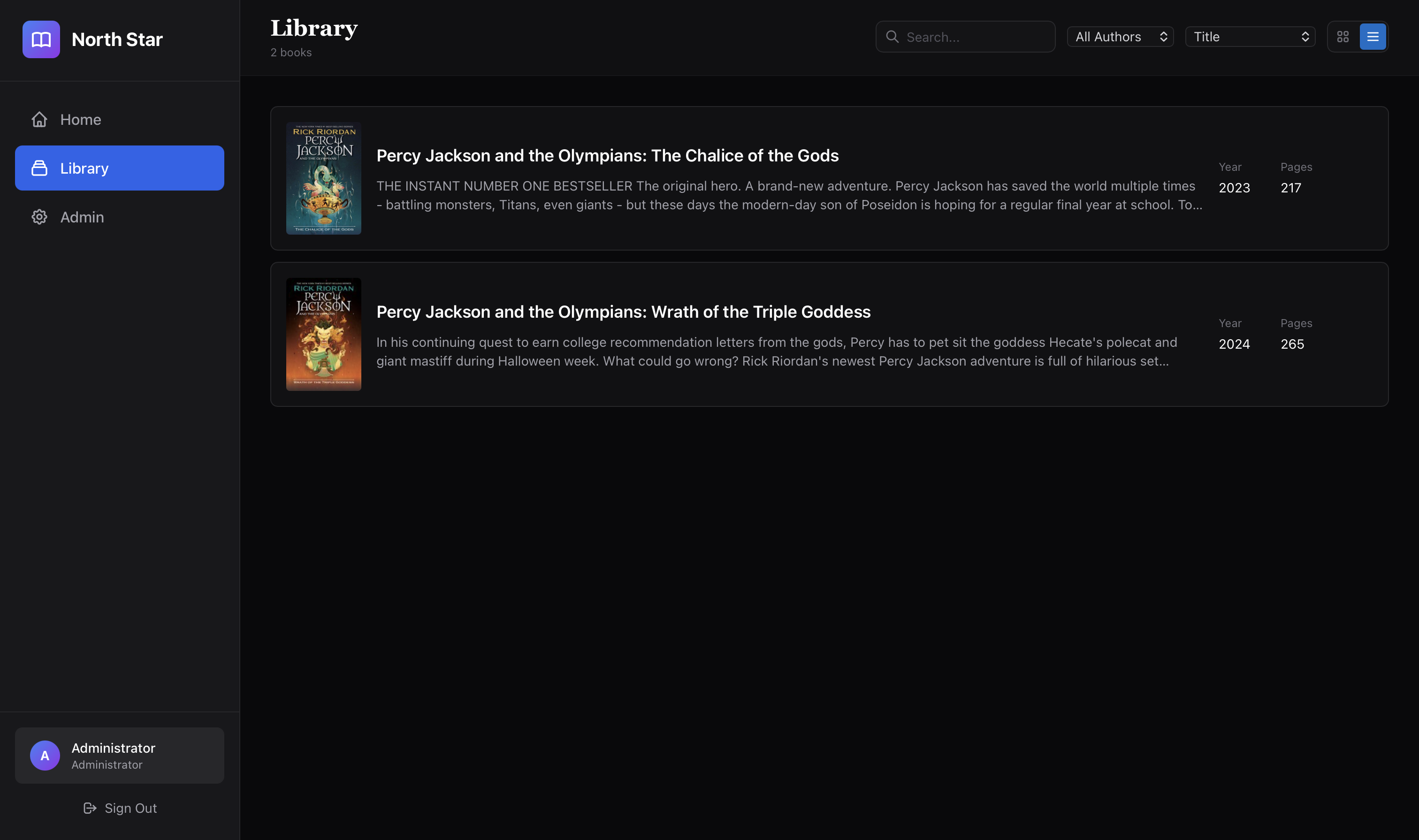The image size is (1419, 840).
Task: Click chevron arrows on All Authors selector
Action: click(1163, 37)
